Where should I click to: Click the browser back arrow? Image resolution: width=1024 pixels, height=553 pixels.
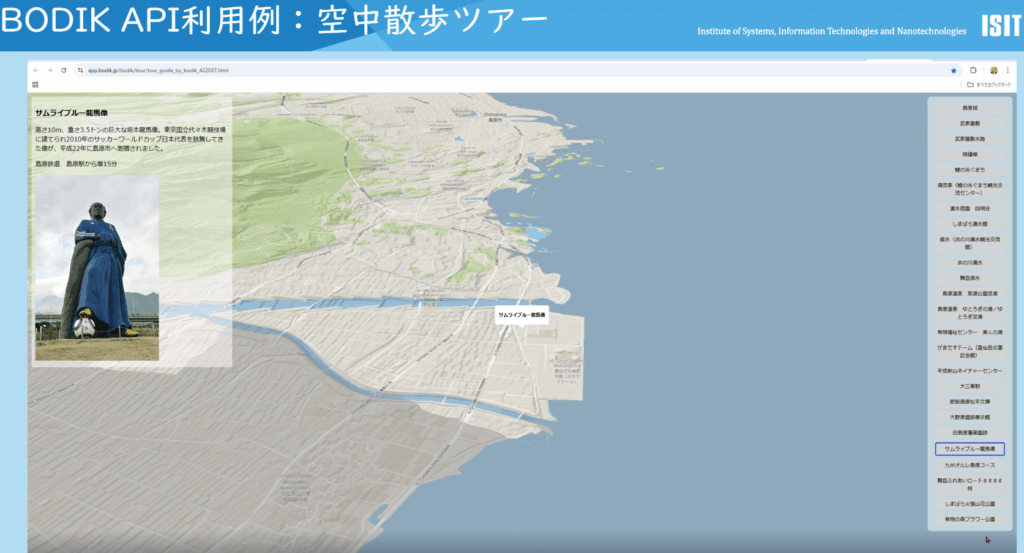coord(36,71)
